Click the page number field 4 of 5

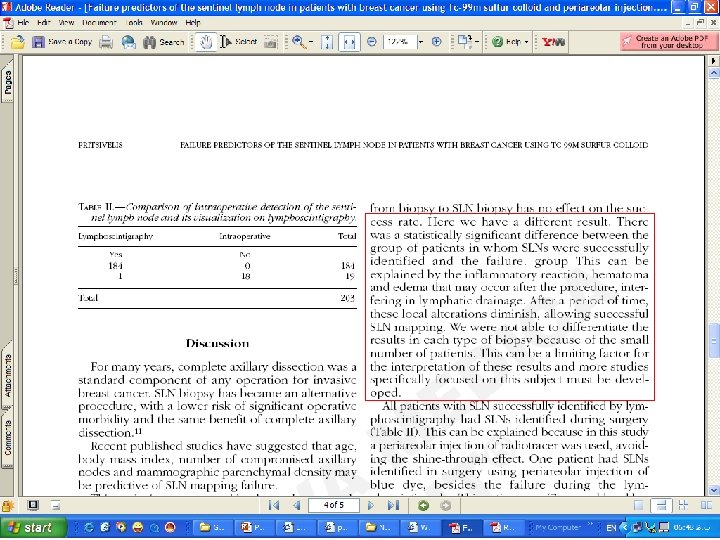click(334, 506)
